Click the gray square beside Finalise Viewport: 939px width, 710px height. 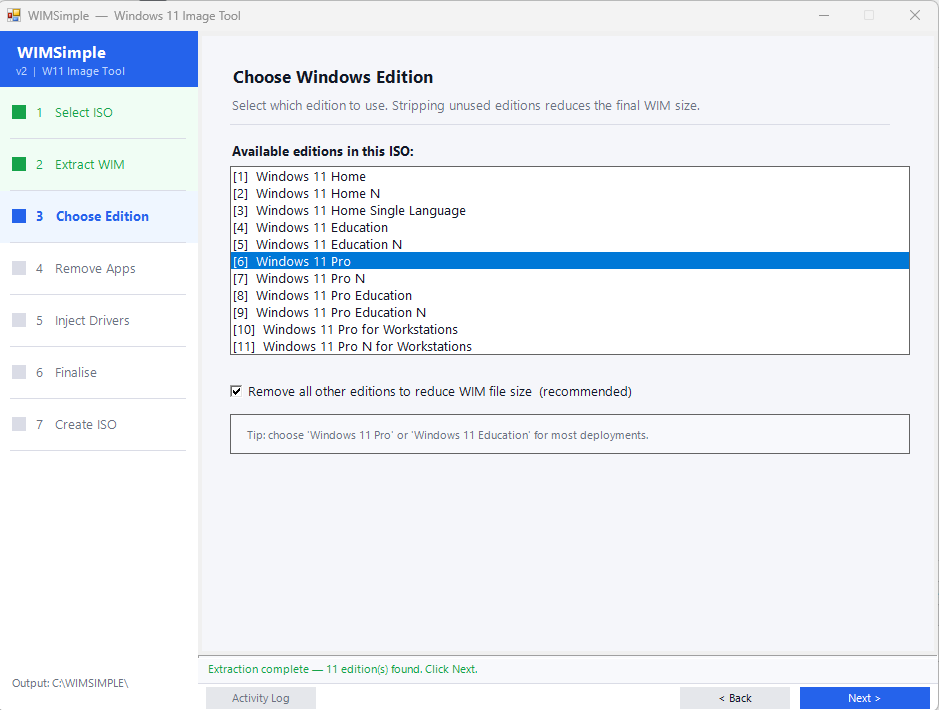coord(19,373)
